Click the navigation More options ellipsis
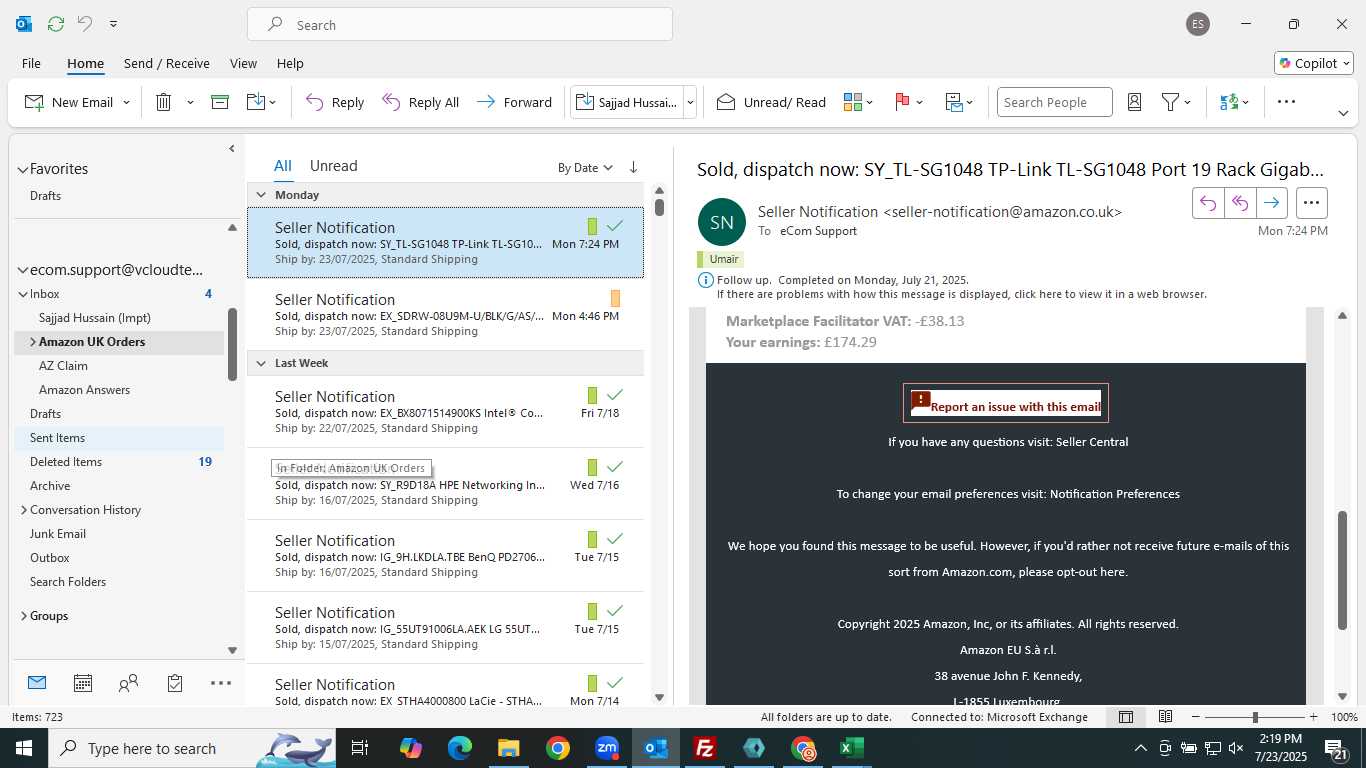1366x768 pixels. [221, 683]
